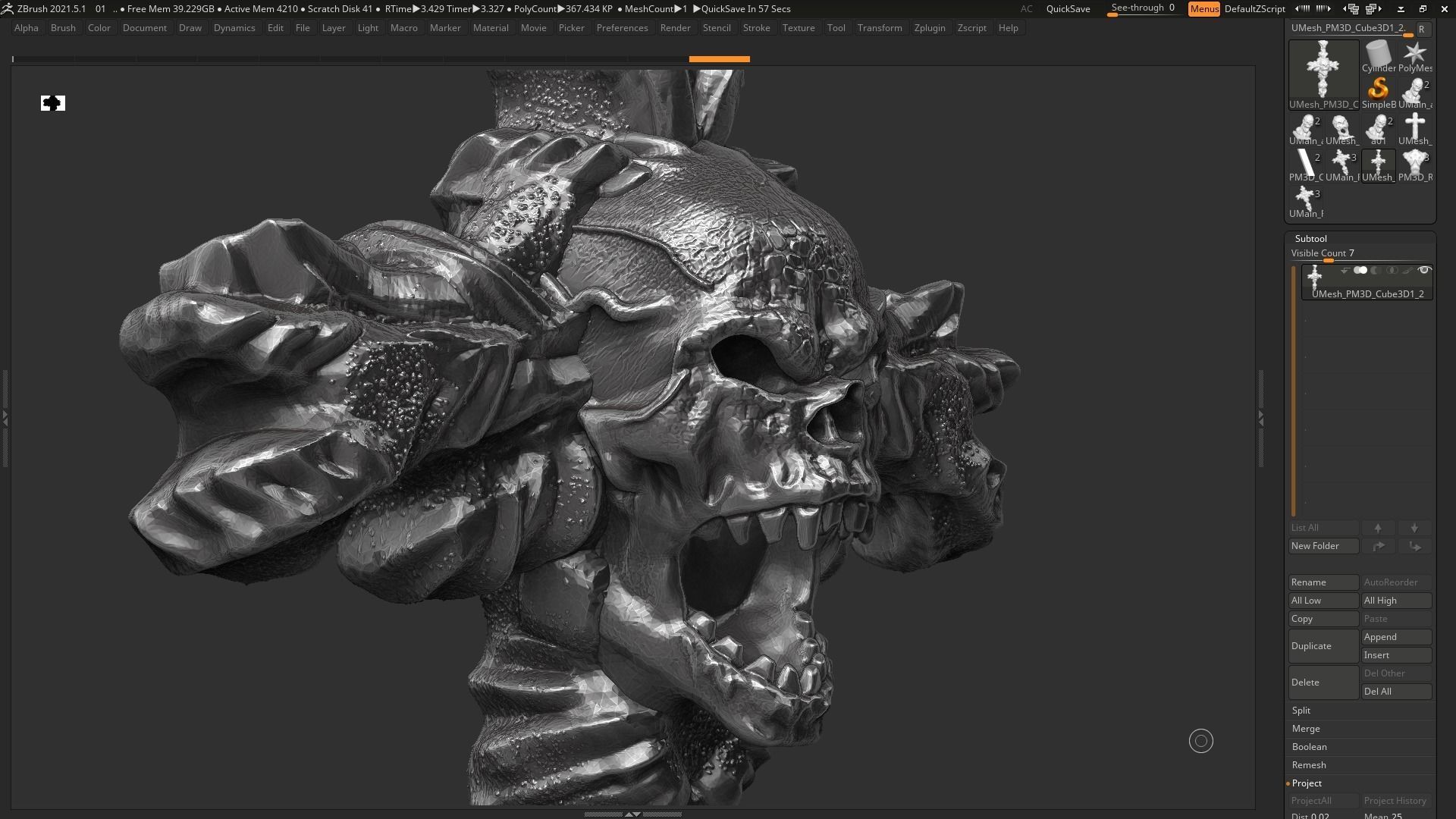This screenshot has width=1456, height=819.
Task: Copy the current subtool
Action: click(x=1323, y=619)
